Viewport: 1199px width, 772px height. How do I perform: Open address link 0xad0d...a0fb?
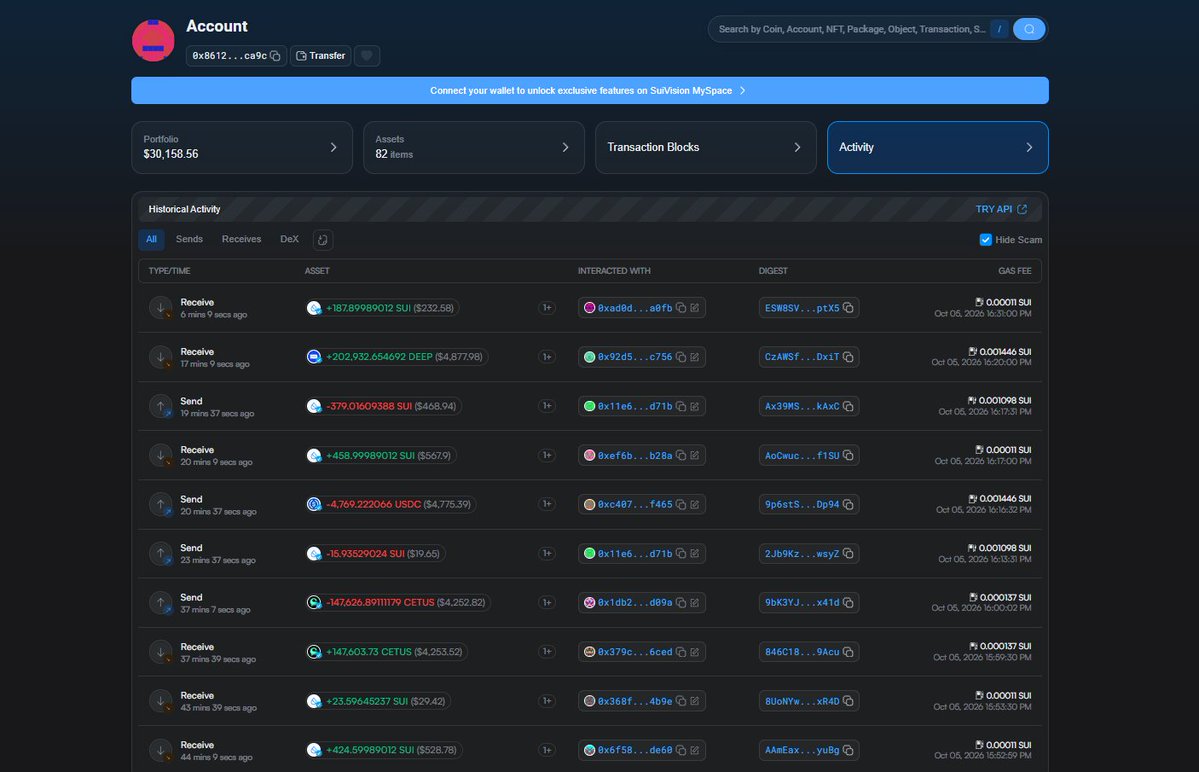(x=635, y=308)
